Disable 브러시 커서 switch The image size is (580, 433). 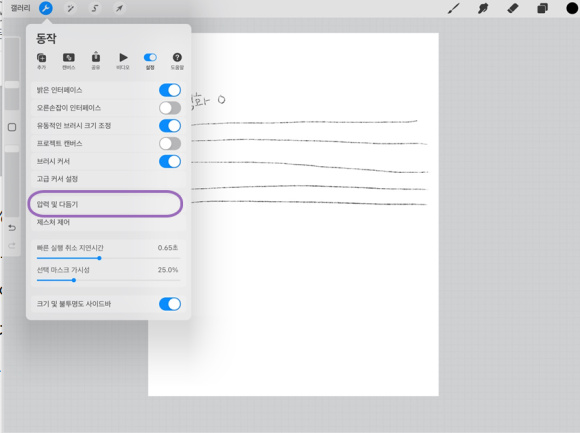click(170, 161)
